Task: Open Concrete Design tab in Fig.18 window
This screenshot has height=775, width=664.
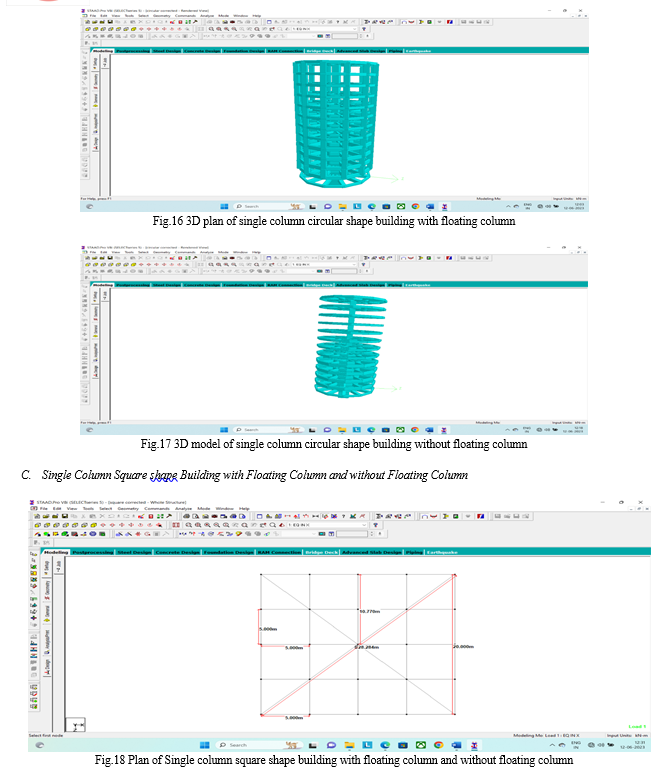Action: 177,552
